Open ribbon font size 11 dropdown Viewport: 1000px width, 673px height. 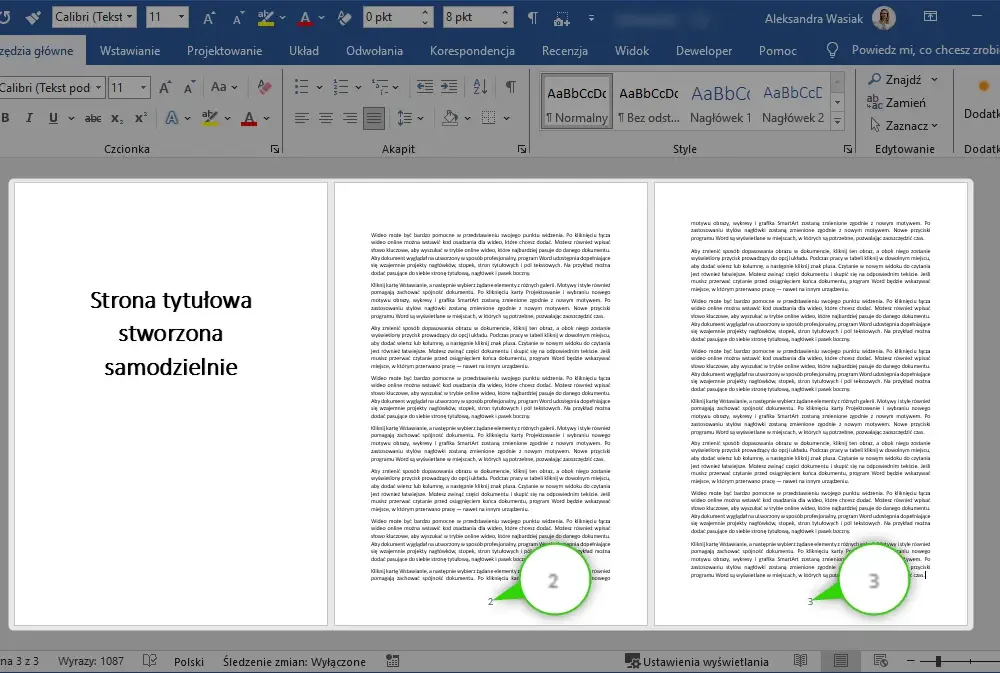click(x=143, y=88)
